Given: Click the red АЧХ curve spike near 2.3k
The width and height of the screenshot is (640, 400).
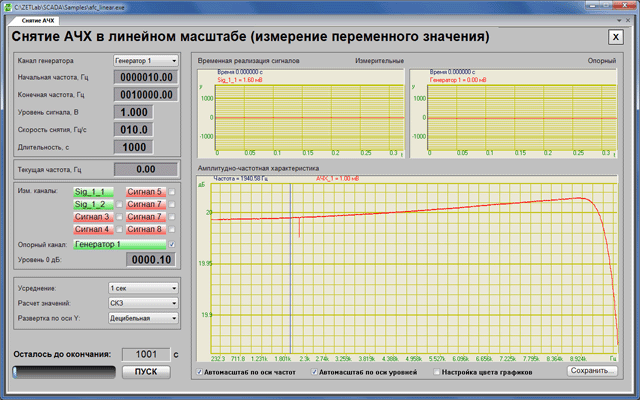Looking at the screenshot, I should click(x=299, y=228).
